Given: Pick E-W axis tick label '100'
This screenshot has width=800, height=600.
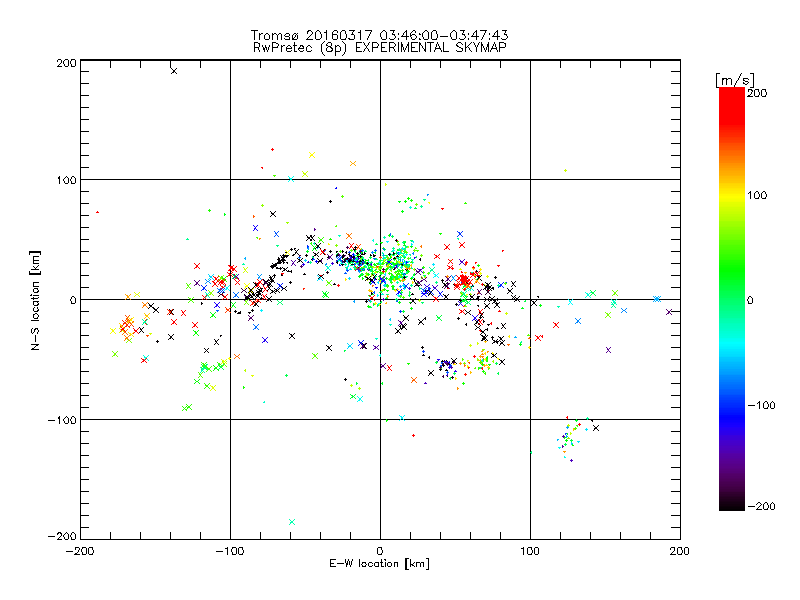Looking at the screenshot, I should [530, 551].
